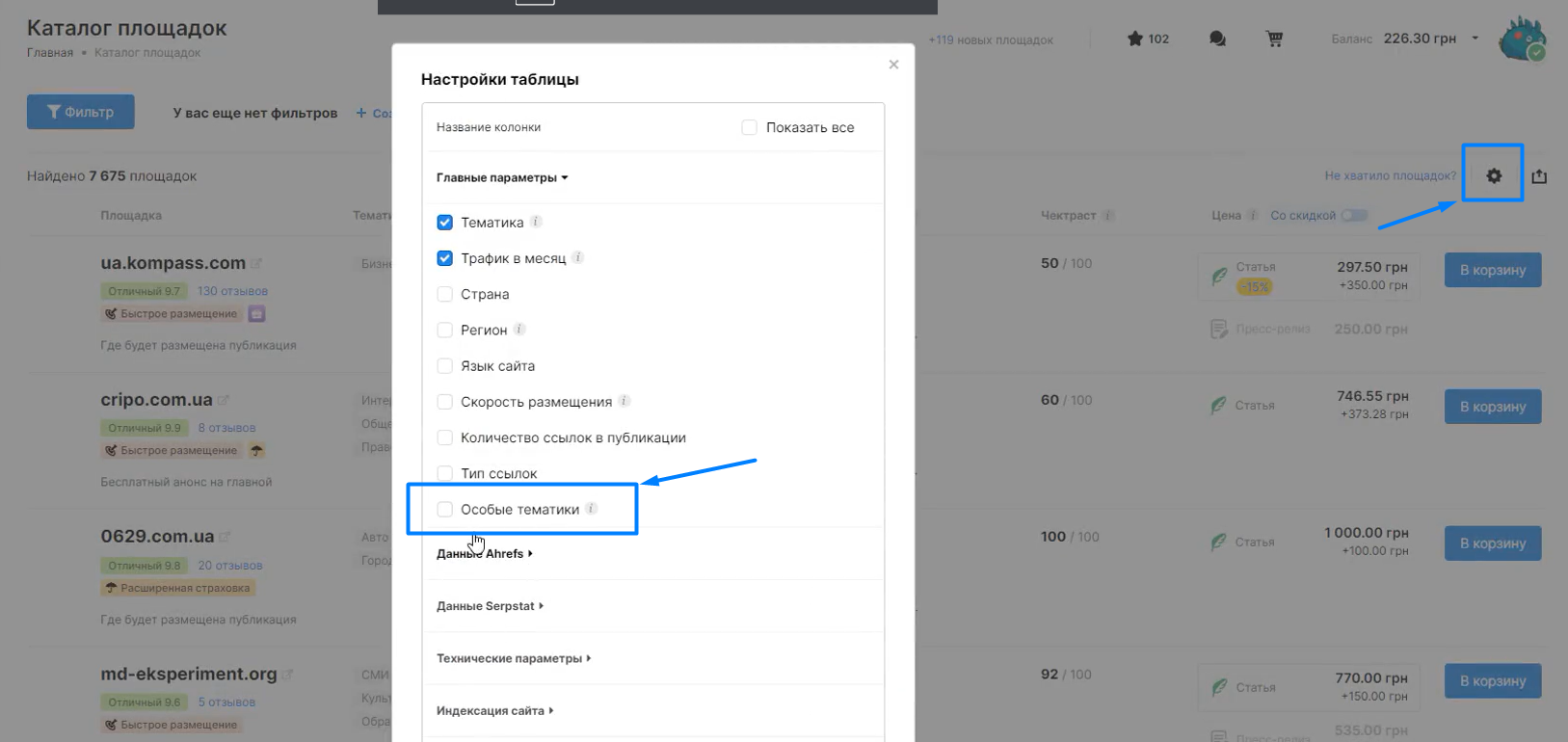Toggle the Со скидкой price switch

(1354, 215)
